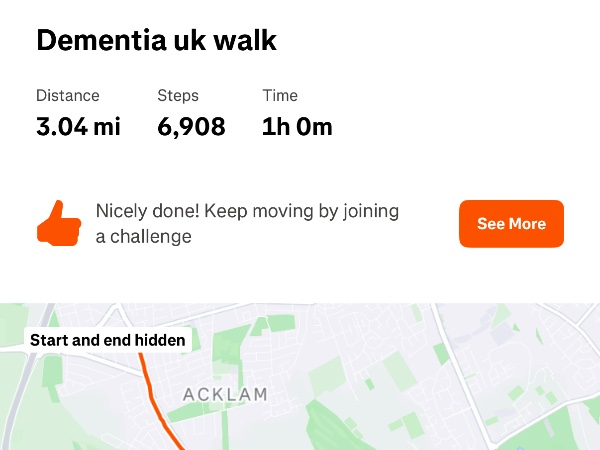Image resolution: width=600 pixels, height=450 pixels.
Task: Click the Steps label
Action: [x=178, y=96]
